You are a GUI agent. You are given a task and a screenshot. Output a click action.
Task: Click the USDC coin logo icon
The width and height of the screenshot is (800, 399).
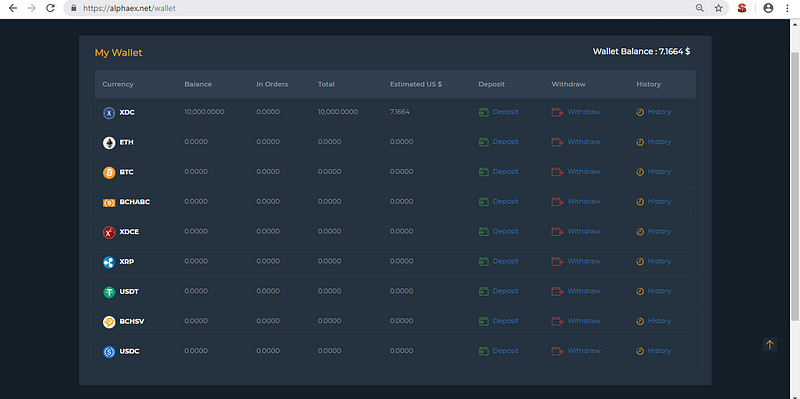[x=109, y=352]
